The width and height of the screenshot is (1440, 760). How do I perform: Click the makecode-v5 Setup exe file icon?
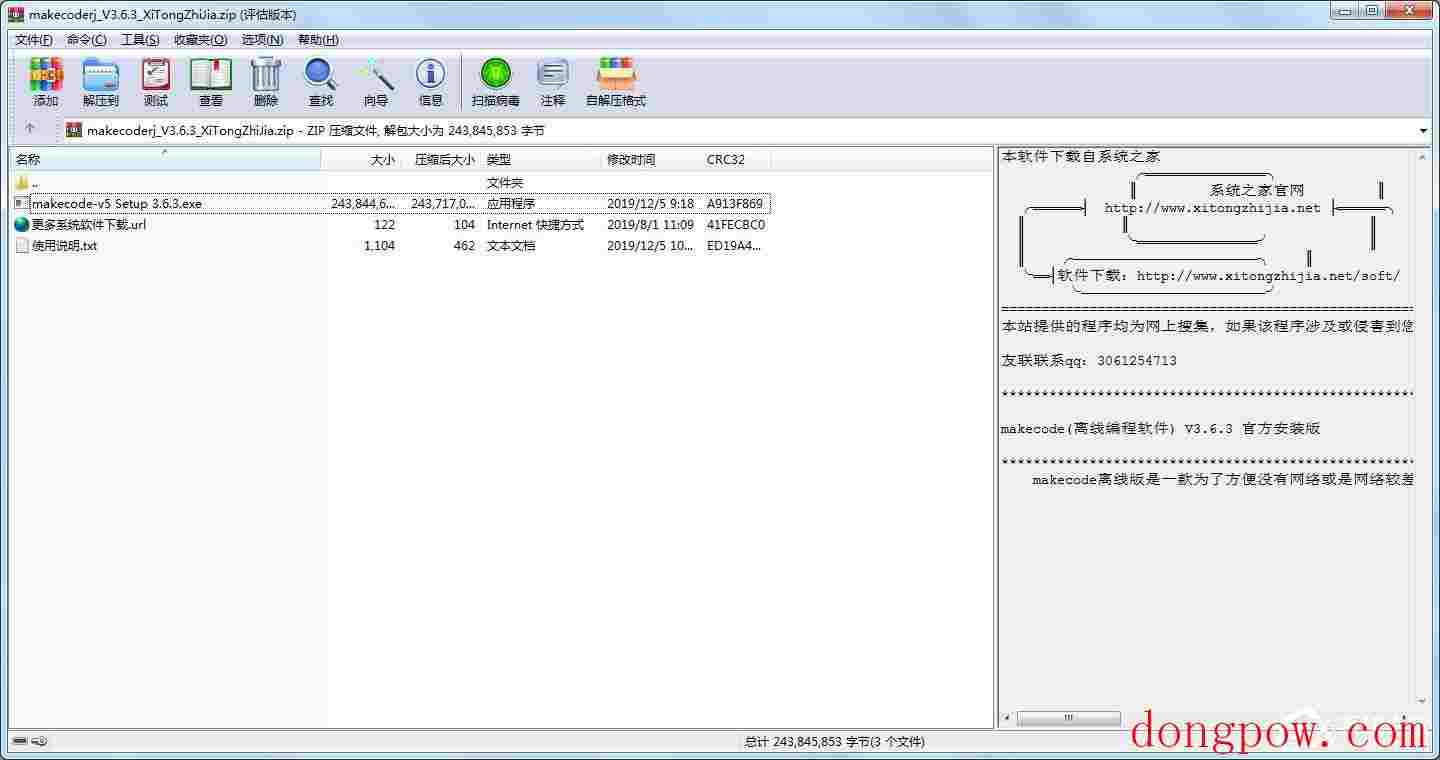[22, 203]
